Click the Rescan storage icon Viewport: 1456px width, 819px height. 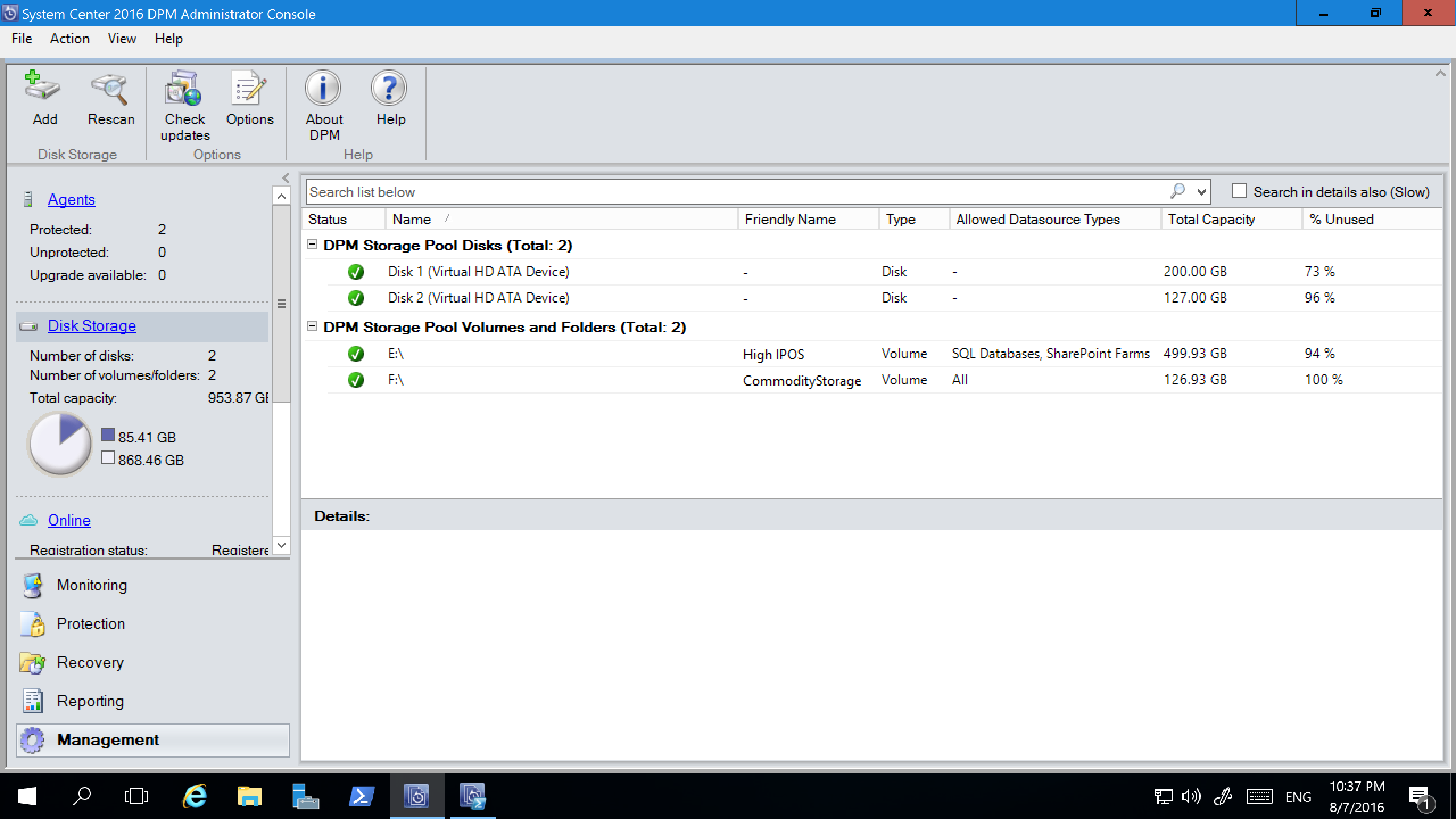[110, 97]
